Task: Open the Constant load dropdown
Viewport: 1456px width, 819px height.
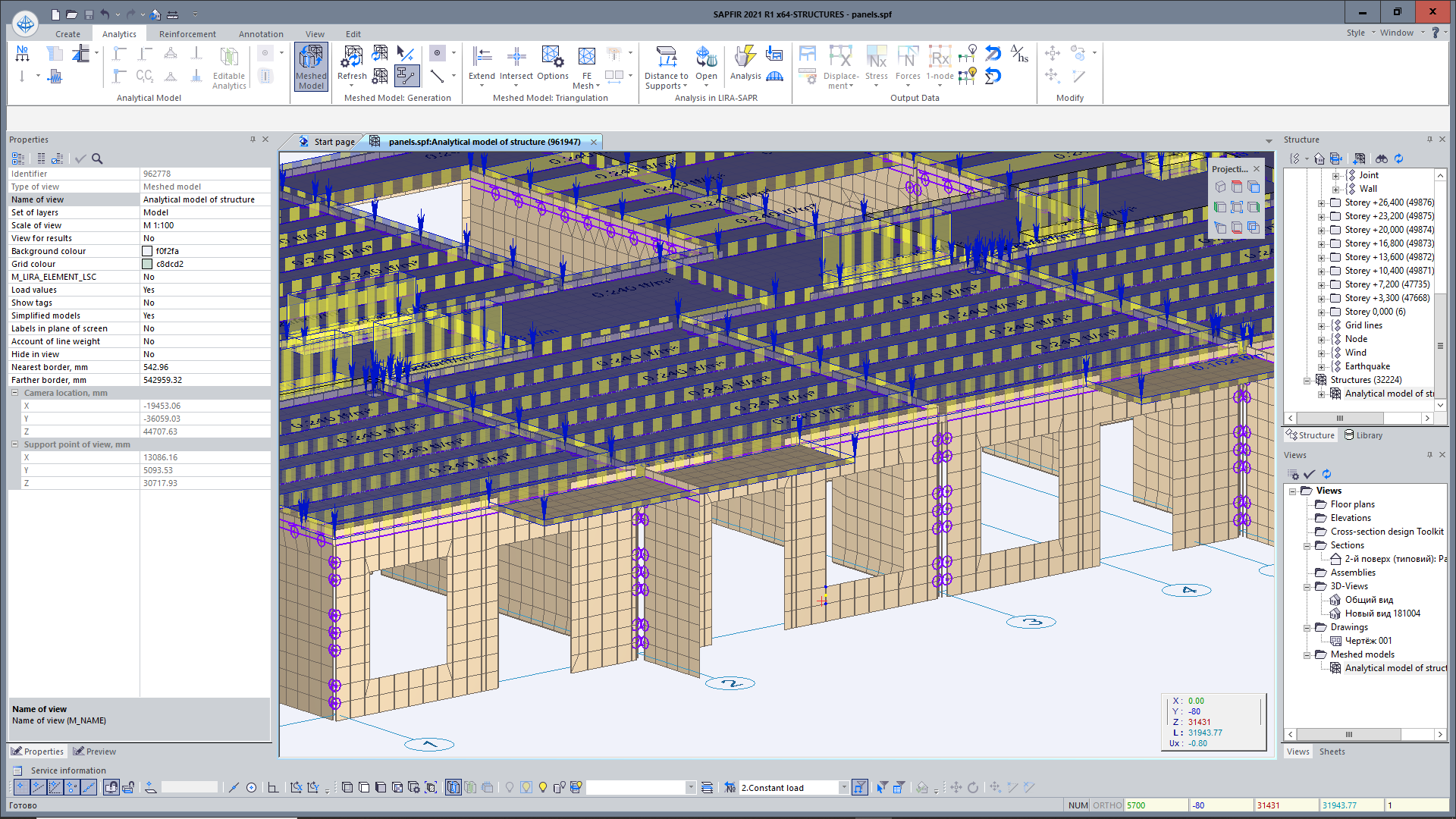Action: (x=843, y=787)
